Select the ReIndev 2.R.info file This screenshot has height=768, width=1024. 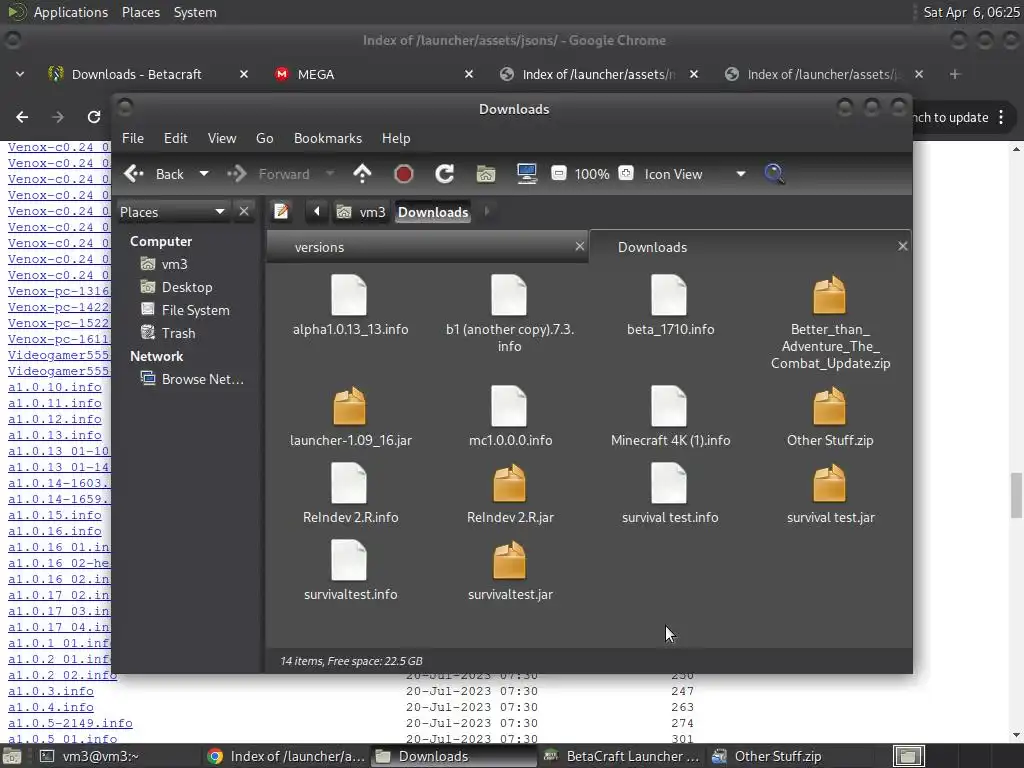349,493
